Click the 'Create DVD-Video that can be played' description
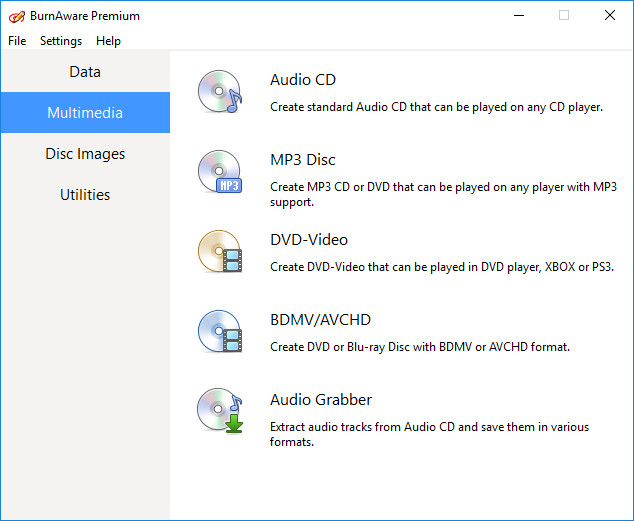This screenshot has height=521, width=634. point(442,267)
